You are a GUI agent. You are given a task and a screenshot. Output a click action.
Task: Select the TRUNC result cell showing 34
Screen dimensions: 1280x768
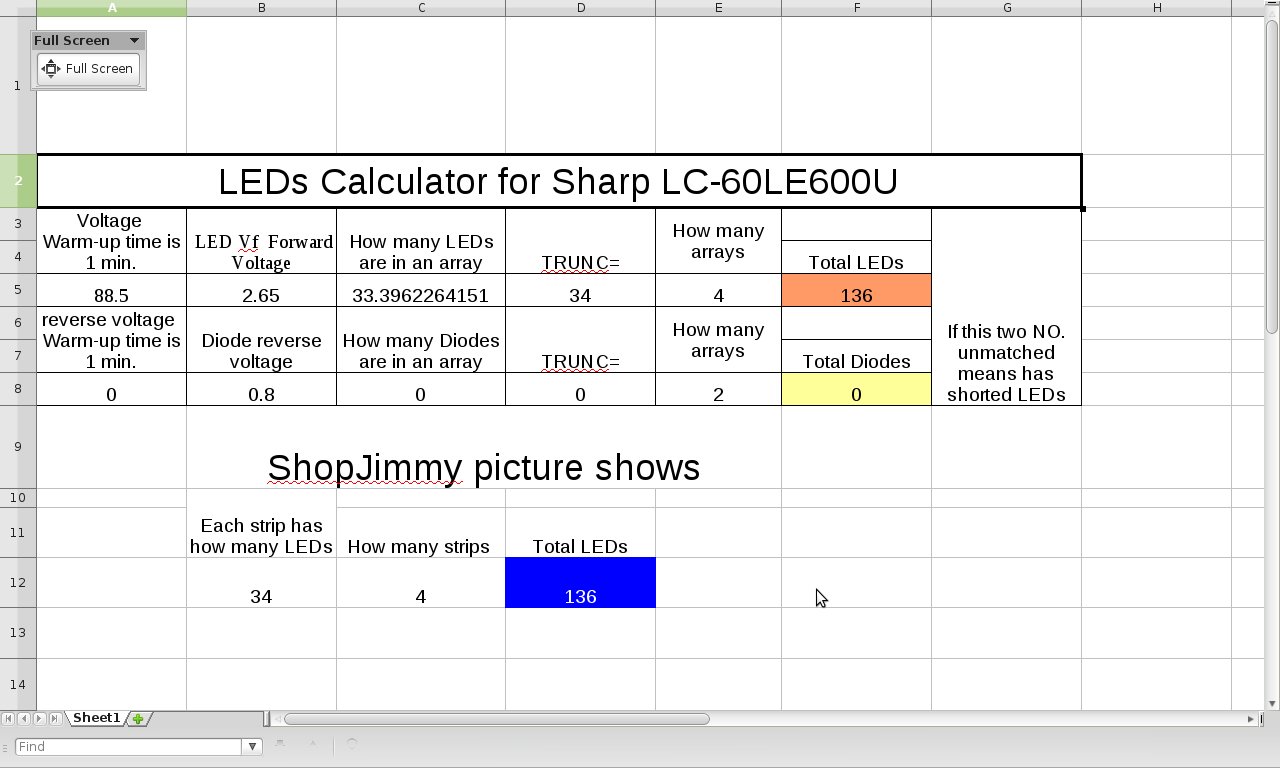pos(581,290)
